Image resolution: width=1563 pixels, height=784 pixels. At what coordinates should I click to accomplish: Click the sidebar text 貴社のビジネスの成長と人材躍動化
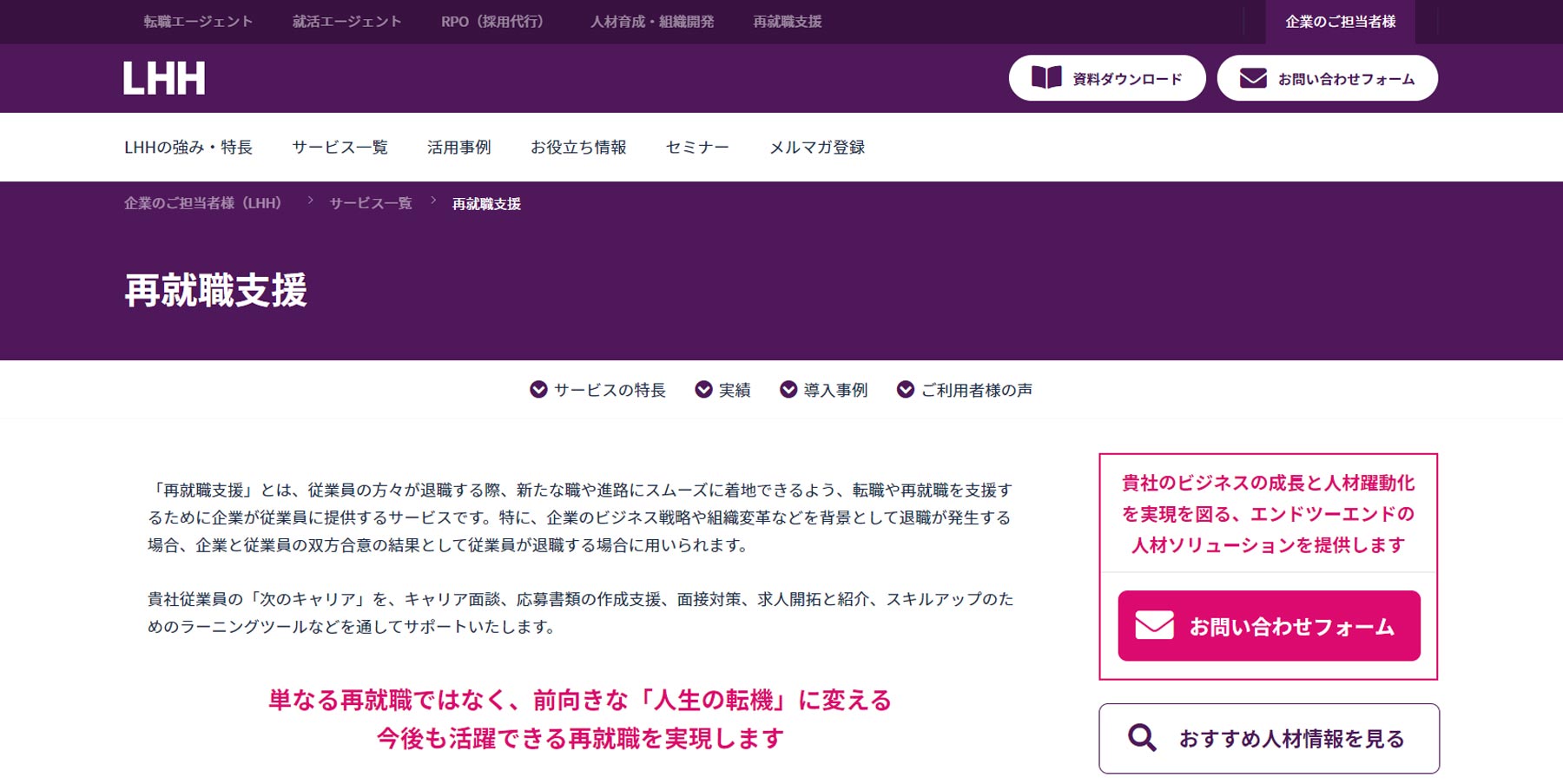(1268, 483)
